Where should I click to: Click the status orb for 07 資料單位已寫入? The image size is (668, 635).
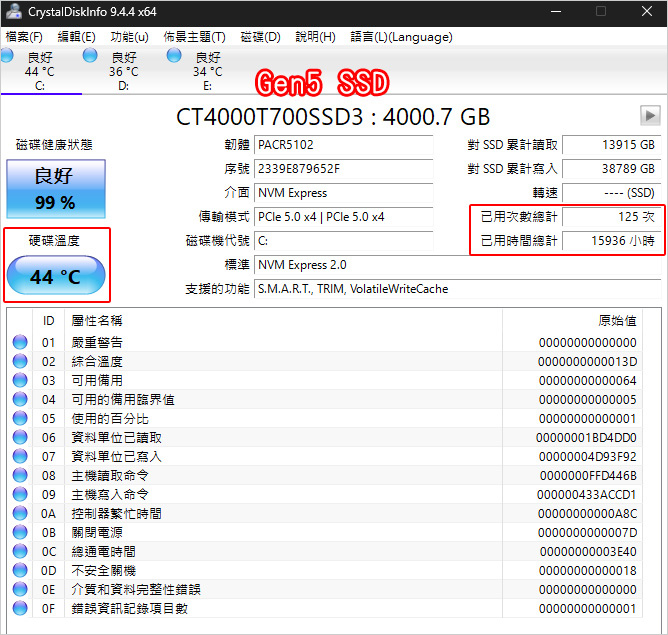click(20, 456)
